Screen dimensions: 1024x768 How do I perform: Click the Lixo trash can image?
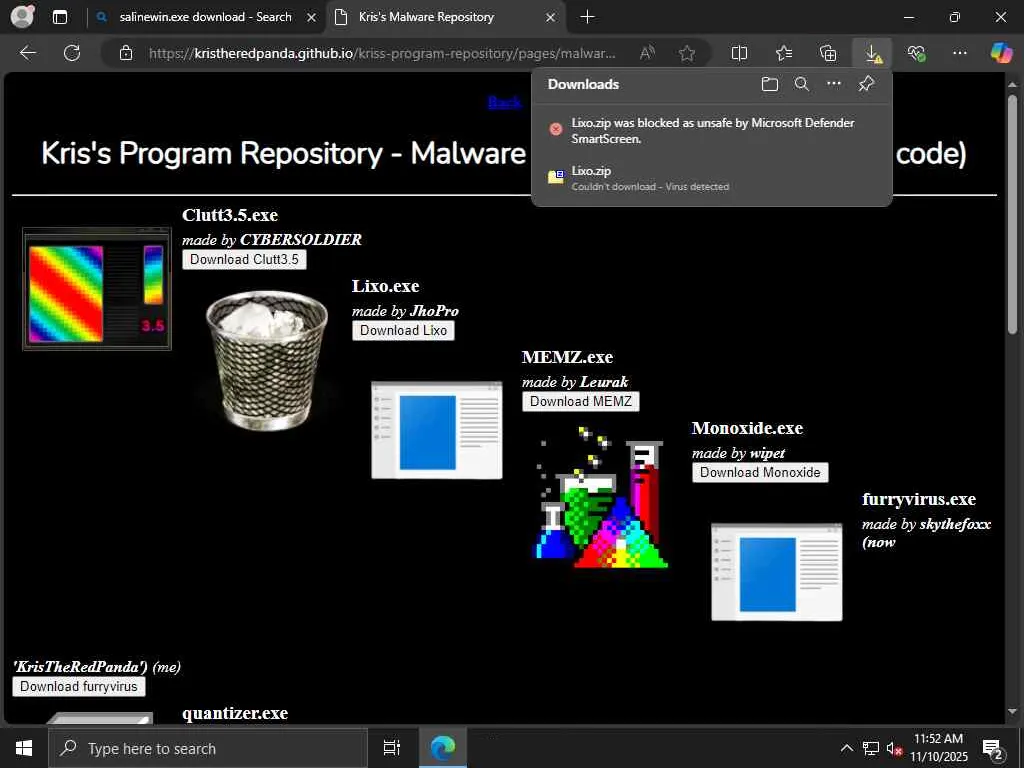(x=266, y=360)
